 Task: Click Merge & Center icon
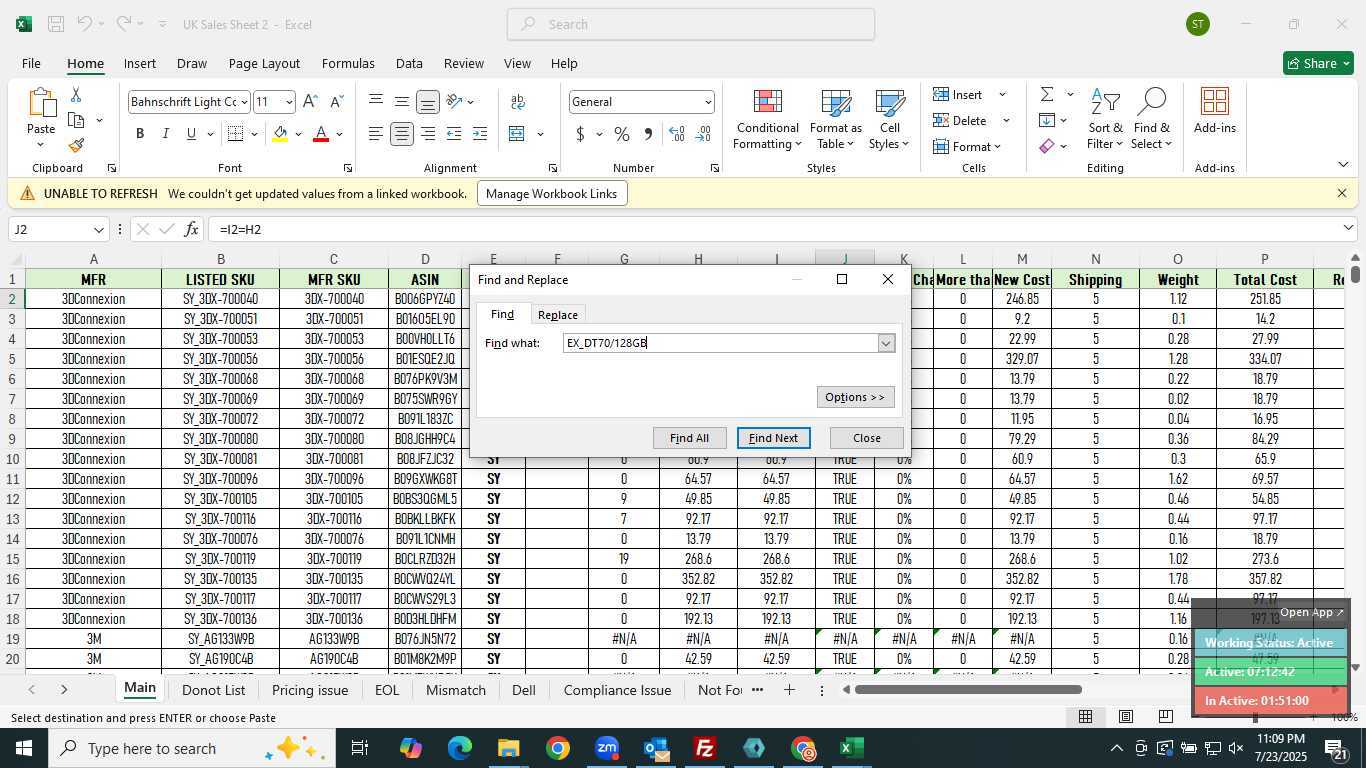tap(517, 134)
